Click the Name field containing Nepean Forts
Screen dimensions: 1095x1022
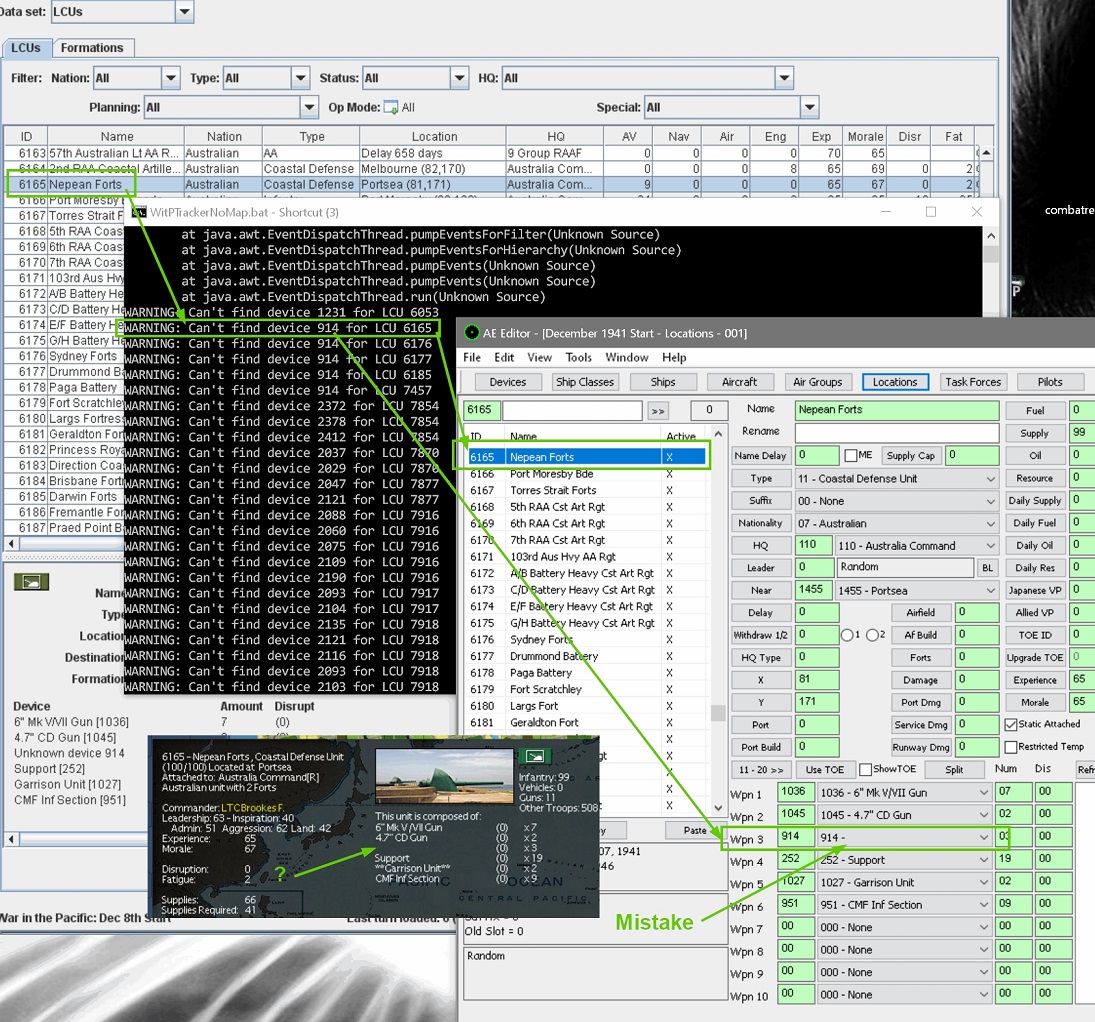pos(897,410)
